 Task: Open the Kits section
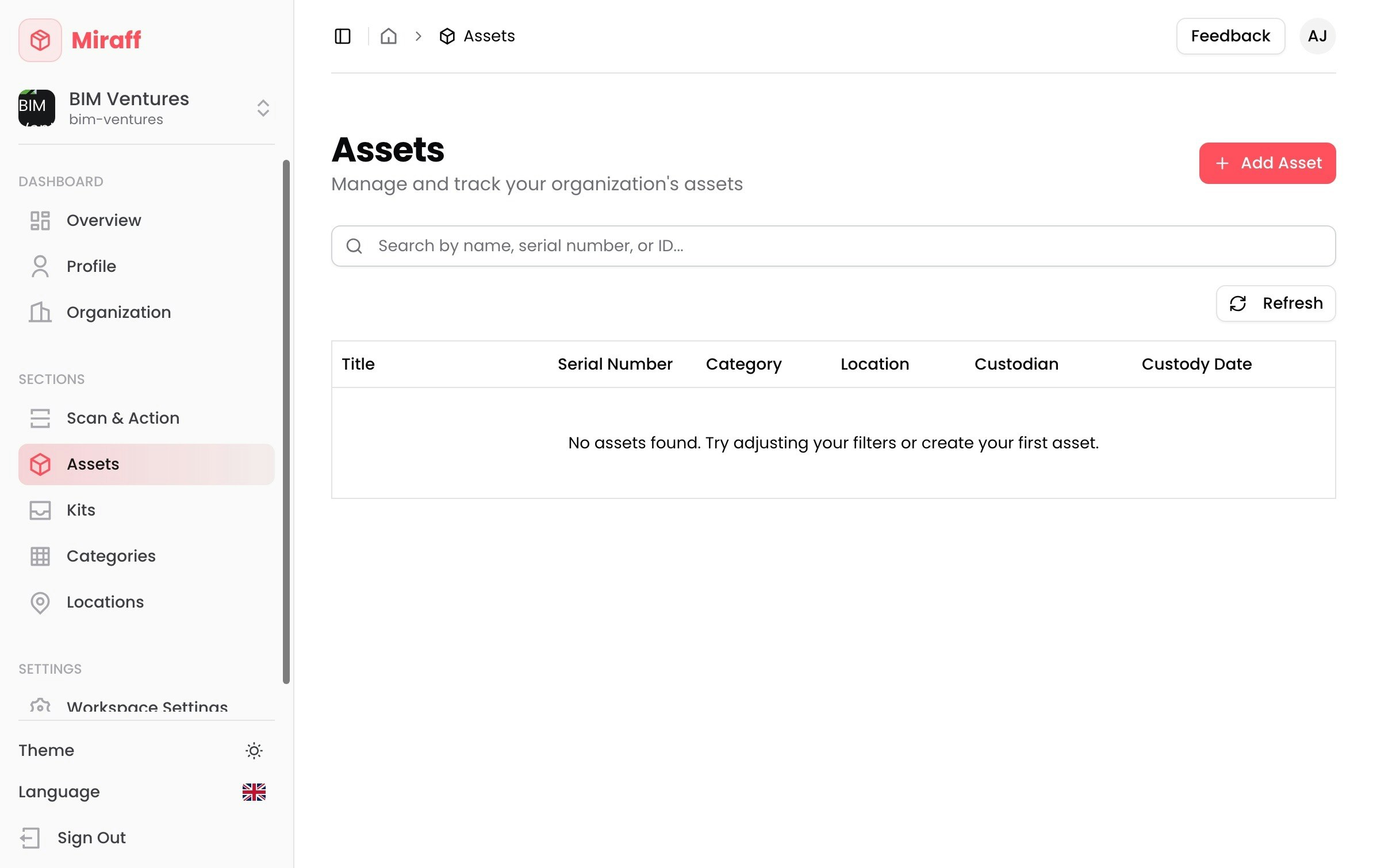[x=80, y=510]
